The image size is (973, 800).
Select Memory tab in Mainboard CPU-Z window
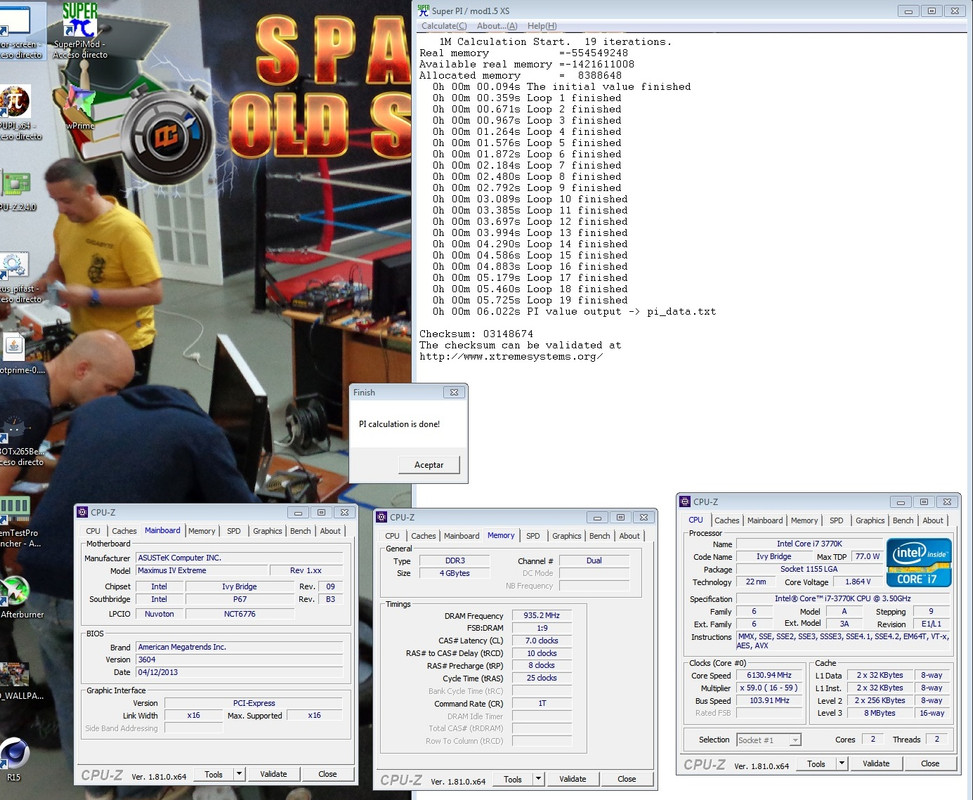(x=202, y=531)
